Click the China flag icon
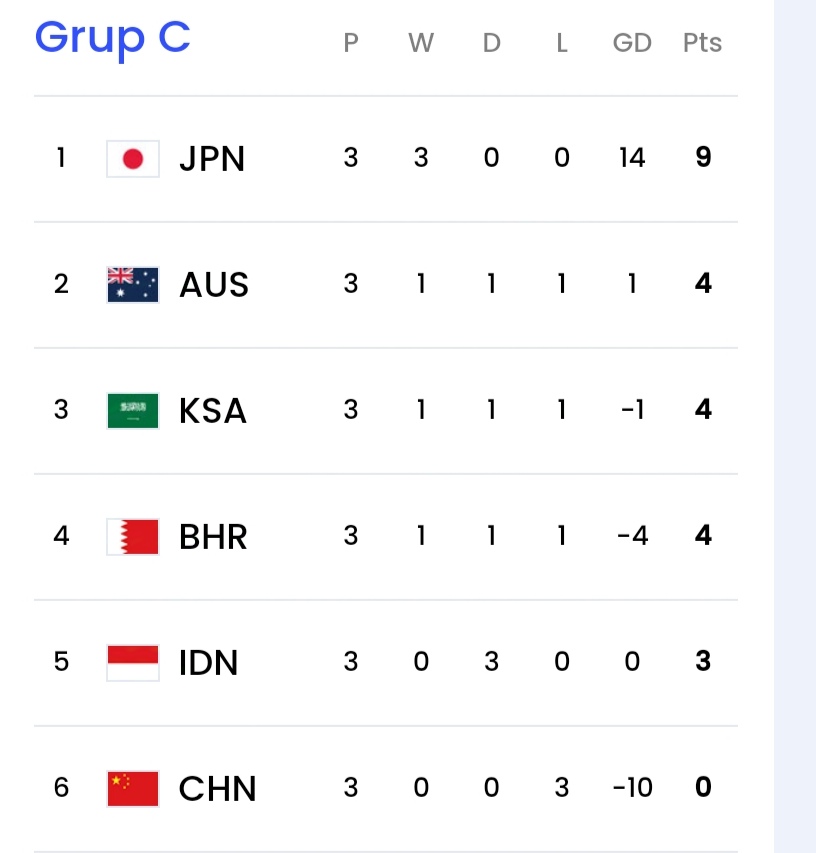 133,789
